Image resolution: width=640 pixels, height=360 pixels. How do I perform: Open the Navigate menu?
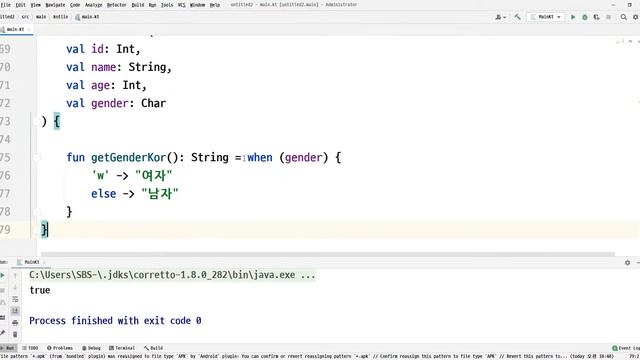click(x=55, y=5)
